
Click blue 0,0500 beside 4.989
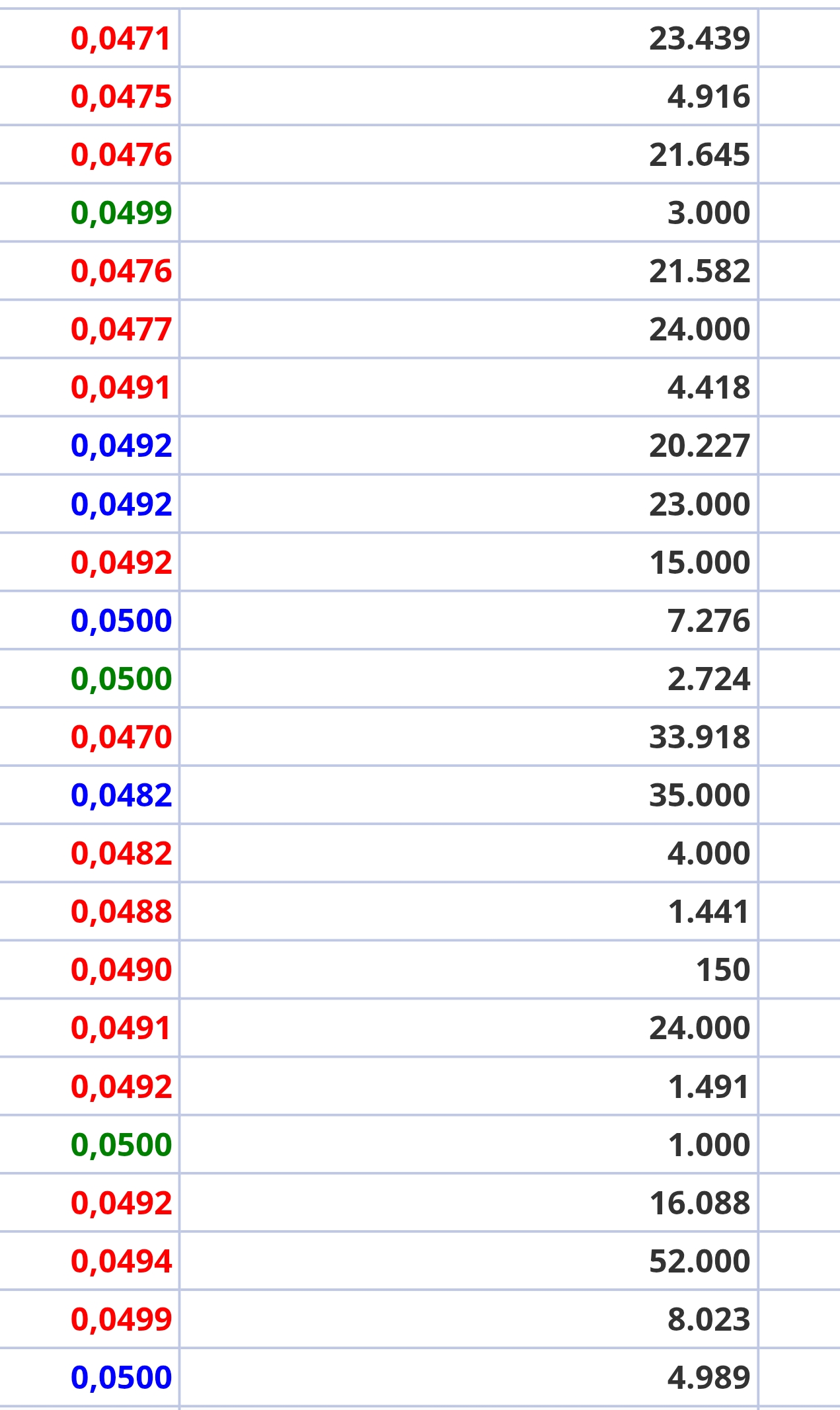pyautogui.click(x=121, y=1377)
